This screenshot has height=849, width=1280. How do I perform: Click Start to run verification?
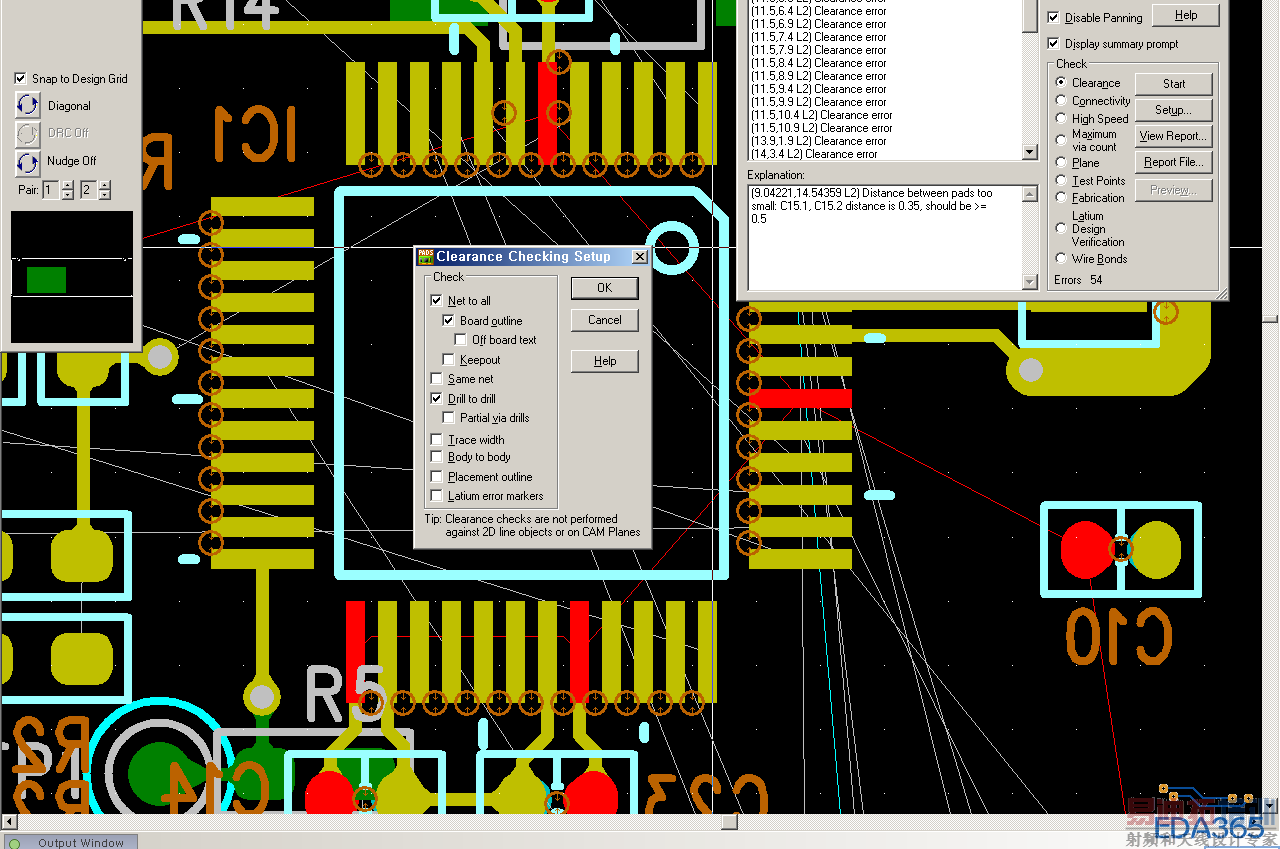pos(1174,84)
